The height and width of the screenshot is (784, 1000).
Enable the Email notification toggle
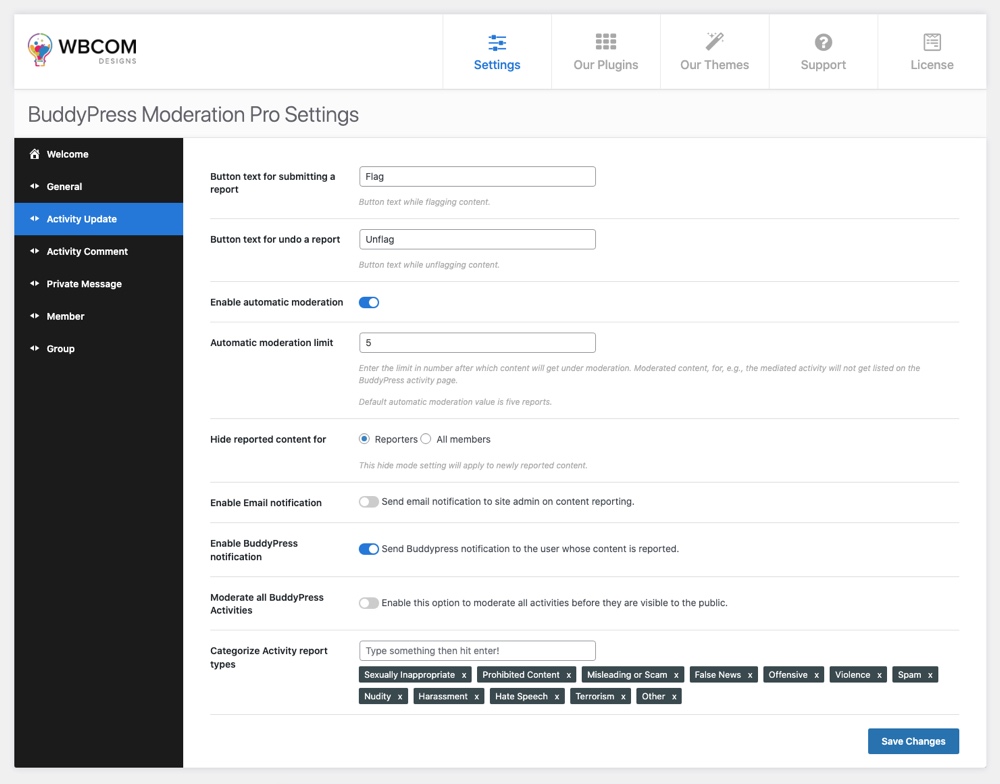369,501
